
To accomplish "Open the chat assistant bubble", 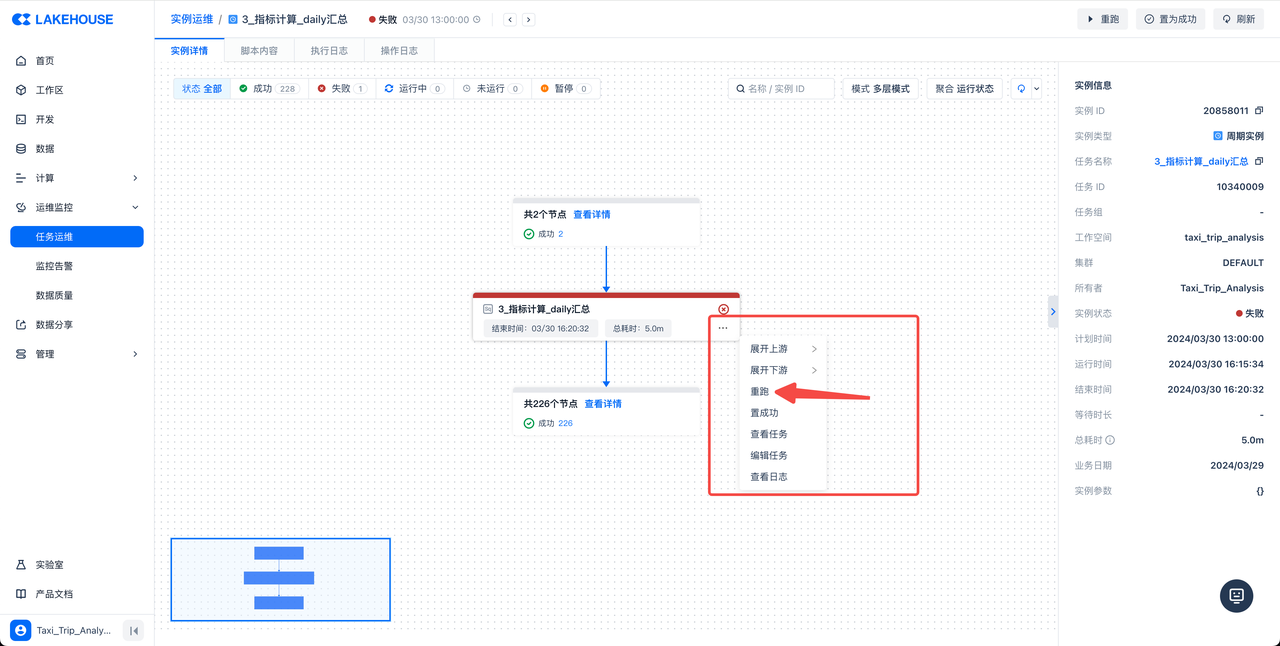I will tap(1236, 595).
